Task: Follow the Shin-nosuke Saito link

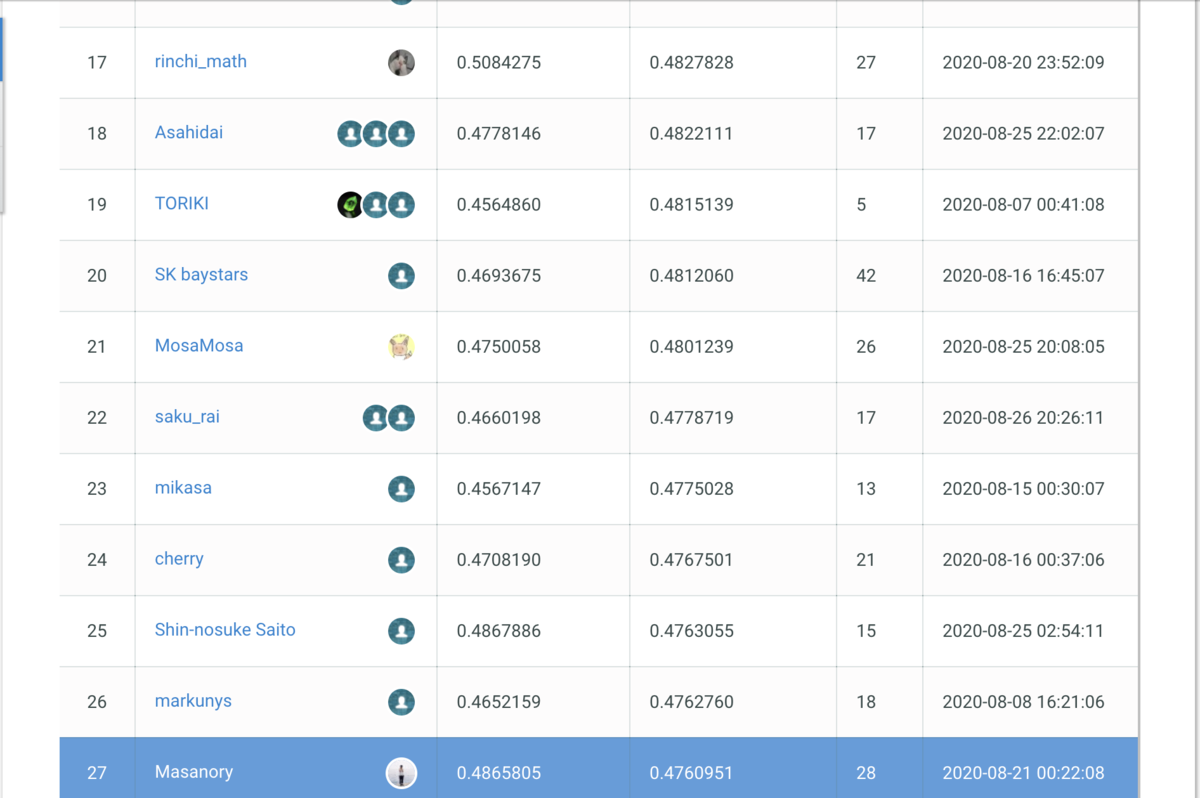Action: pos(225,629)
